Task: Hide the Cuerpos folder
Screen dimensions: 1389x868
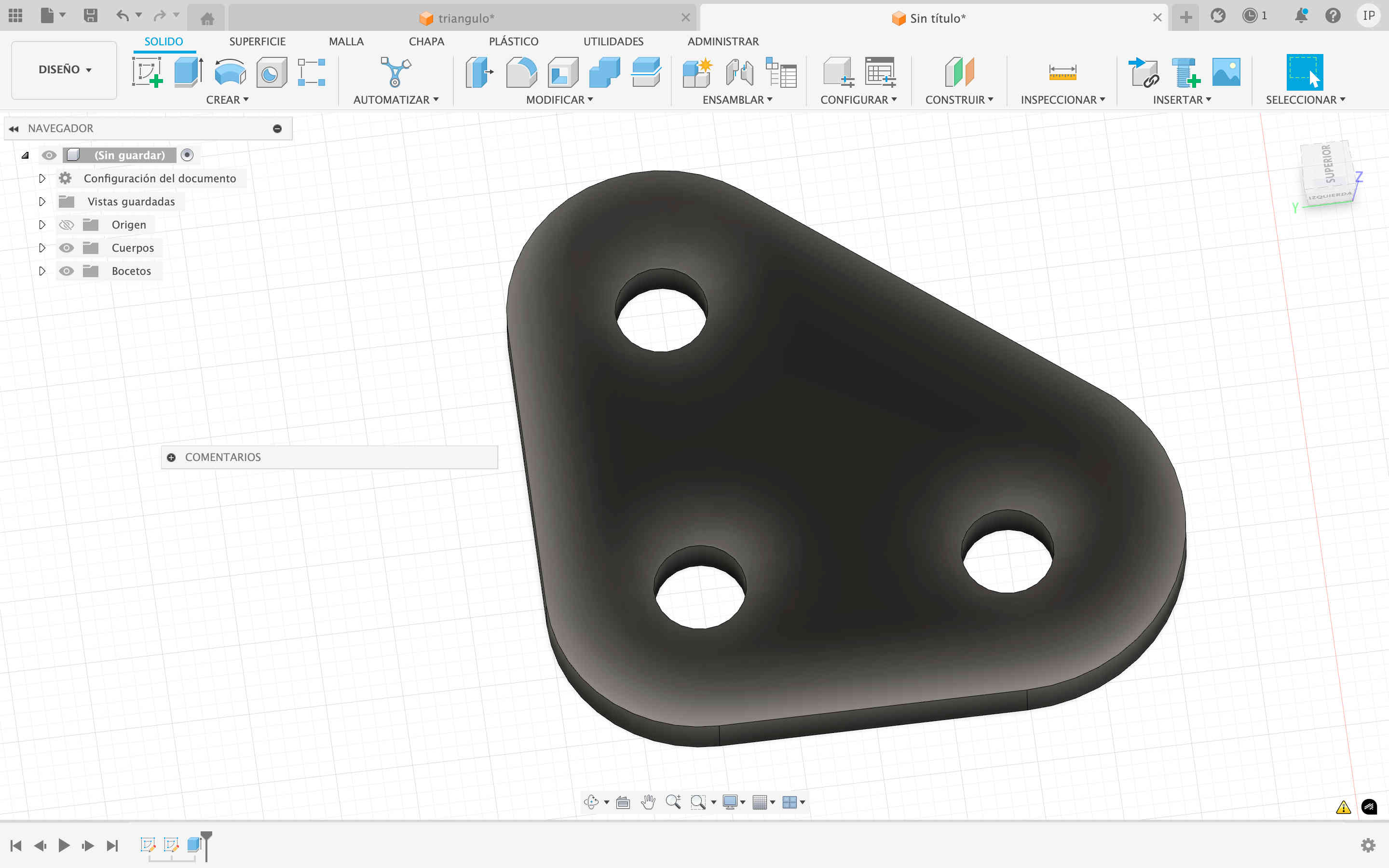Action: (67, 247)
